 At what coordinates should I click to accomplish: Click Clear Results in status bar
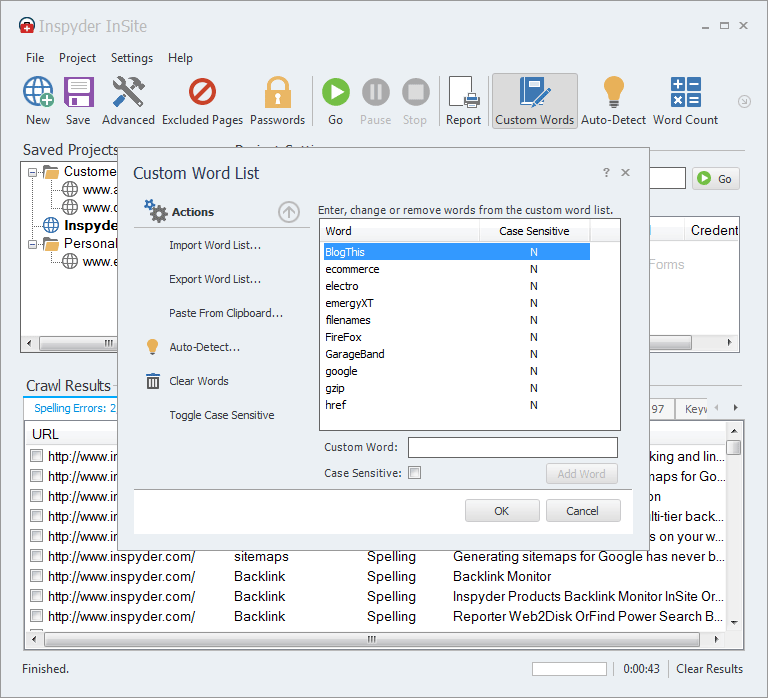coord(709,669)
